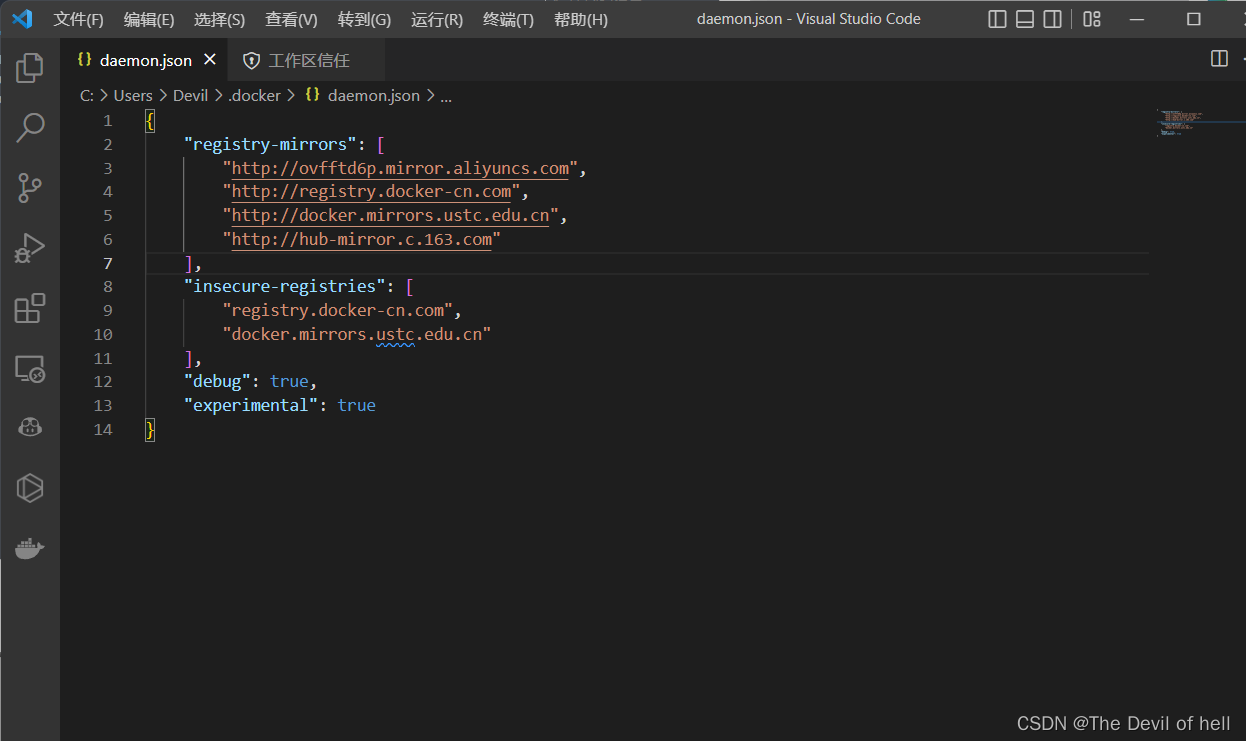This screenshot has width=1246, height=741.
Task: Open the Source Control view
Action: 30,187
